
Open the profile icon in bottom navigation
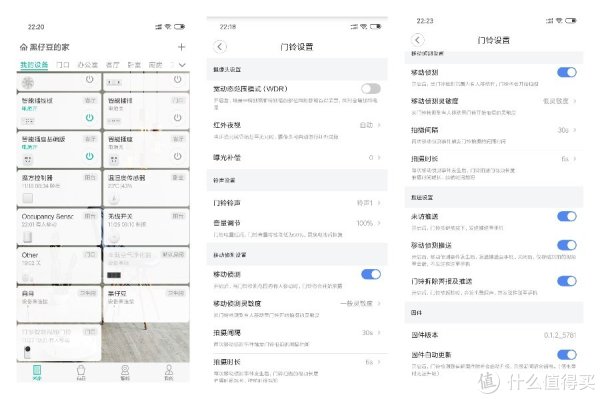pos(168,372)
